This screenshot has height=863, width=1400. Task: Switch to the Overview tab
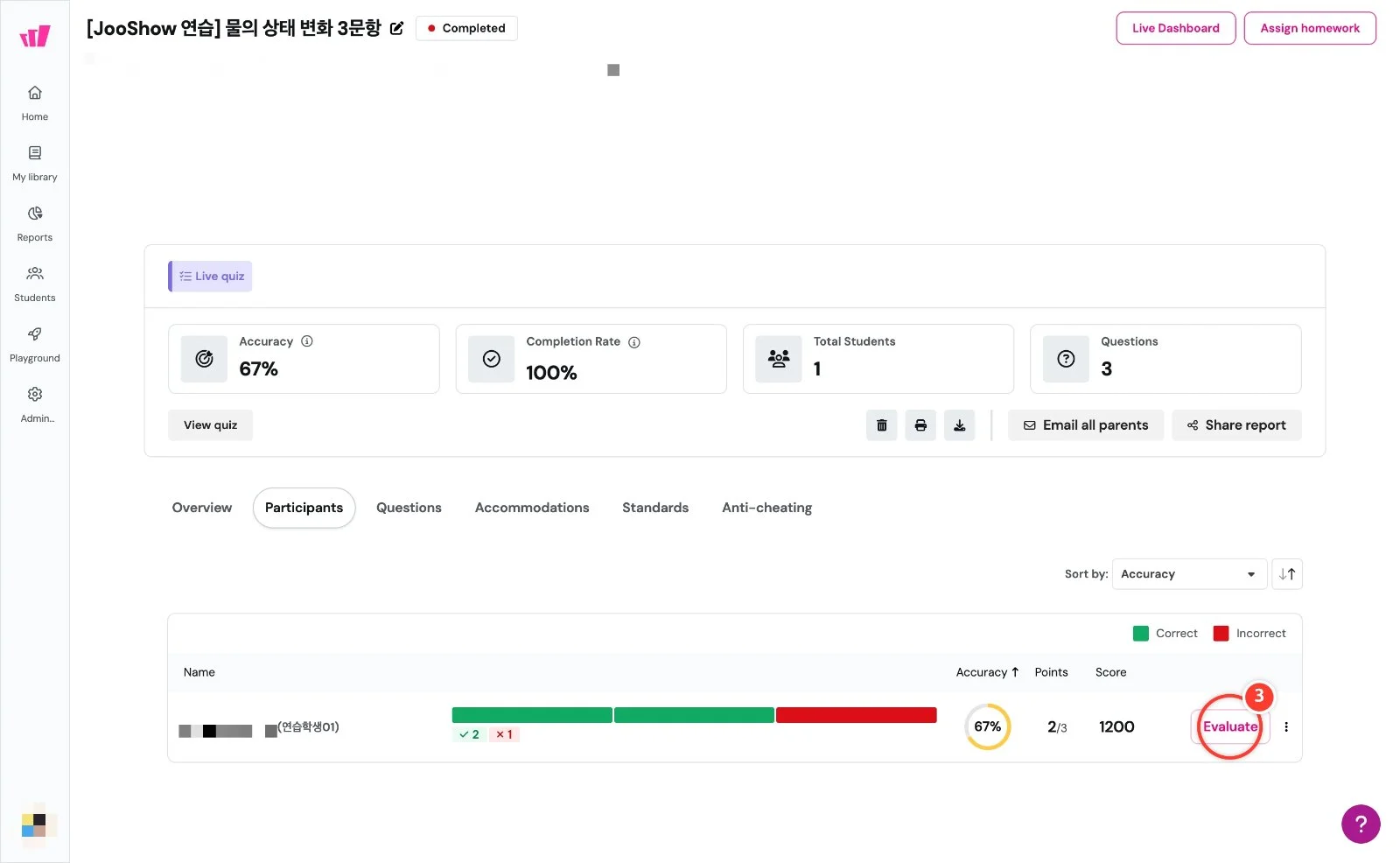point(202,508)
